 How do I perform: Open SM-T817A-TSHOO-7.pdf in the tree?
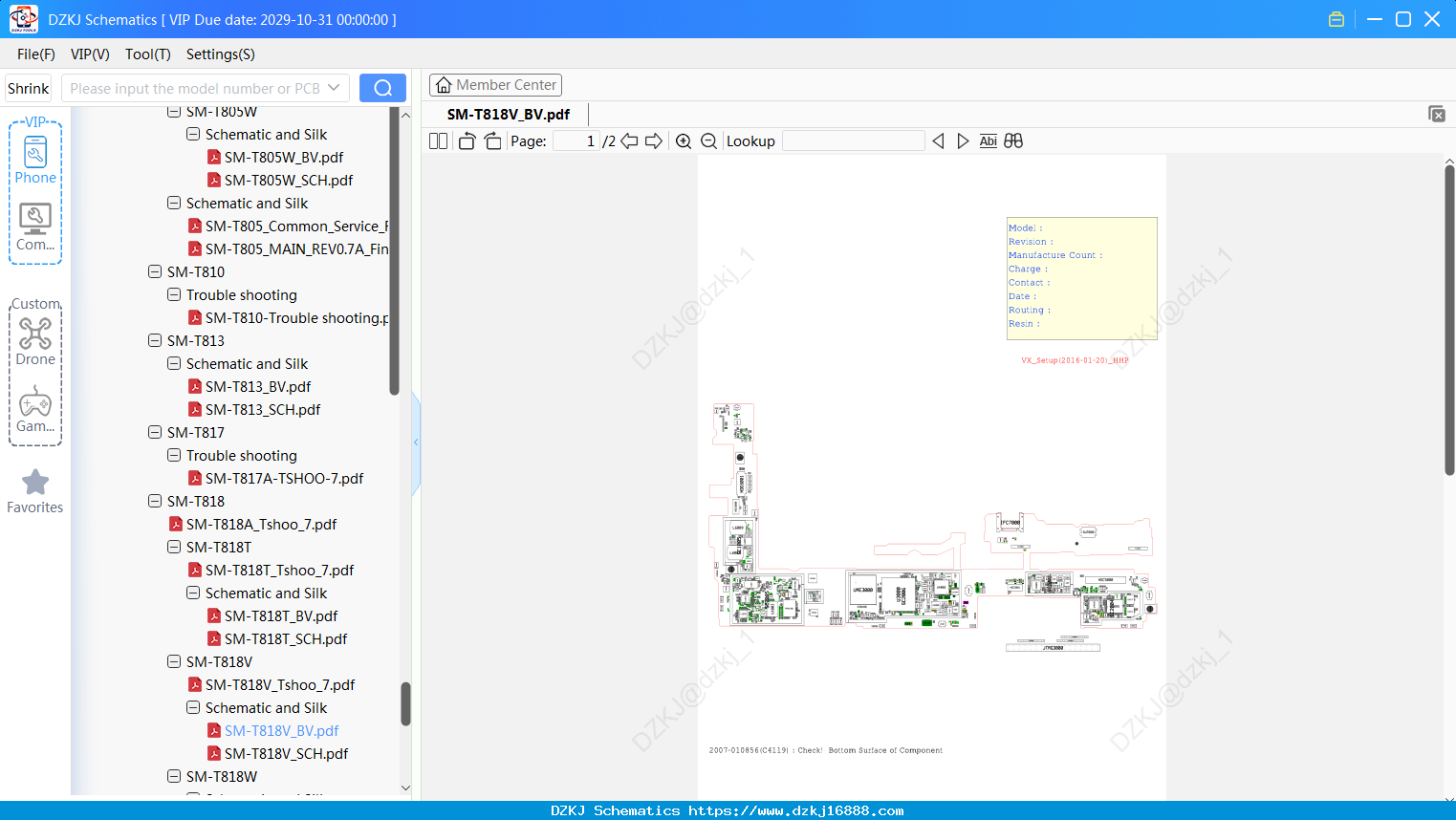point(285,478)
